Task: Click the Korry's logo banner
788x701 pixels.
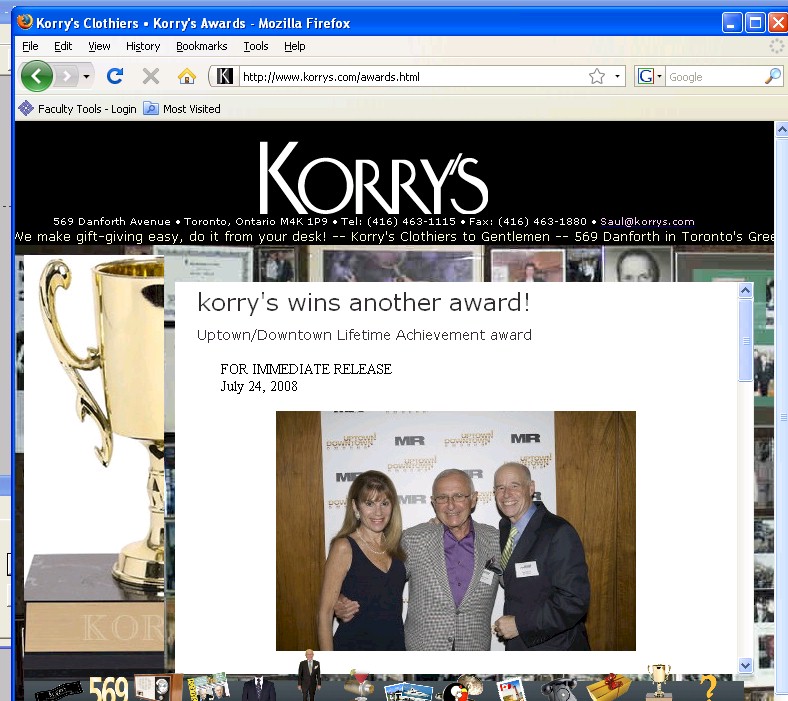Action: [373, 178]
